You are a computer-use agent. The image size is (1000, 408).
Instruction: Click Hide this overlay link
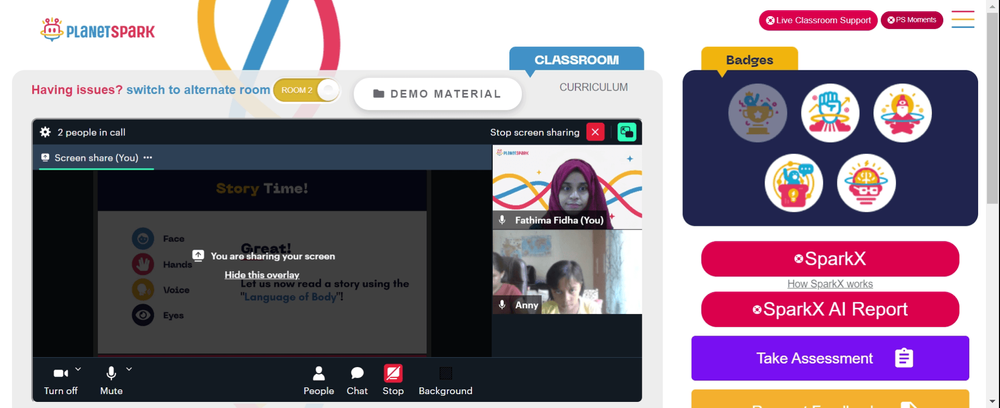[262, 275]
